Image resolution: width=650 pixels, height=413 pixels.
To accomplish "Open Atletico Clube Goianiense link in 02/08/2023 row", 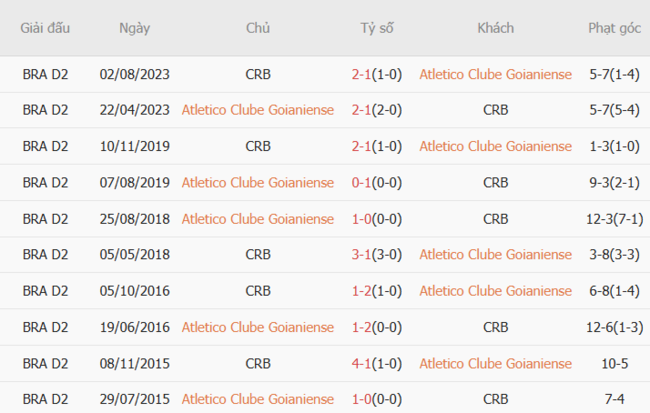I will click(x=495, y=74).
